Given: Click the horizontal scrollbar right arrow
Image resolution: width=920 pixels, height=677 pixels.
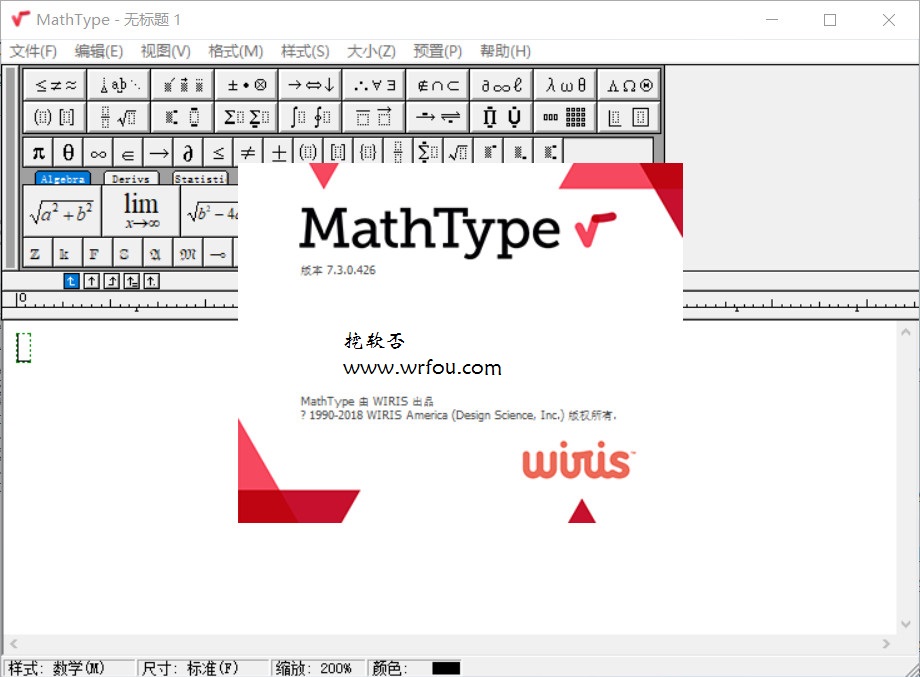Looking at the screenshot, I should pos(886,644).
